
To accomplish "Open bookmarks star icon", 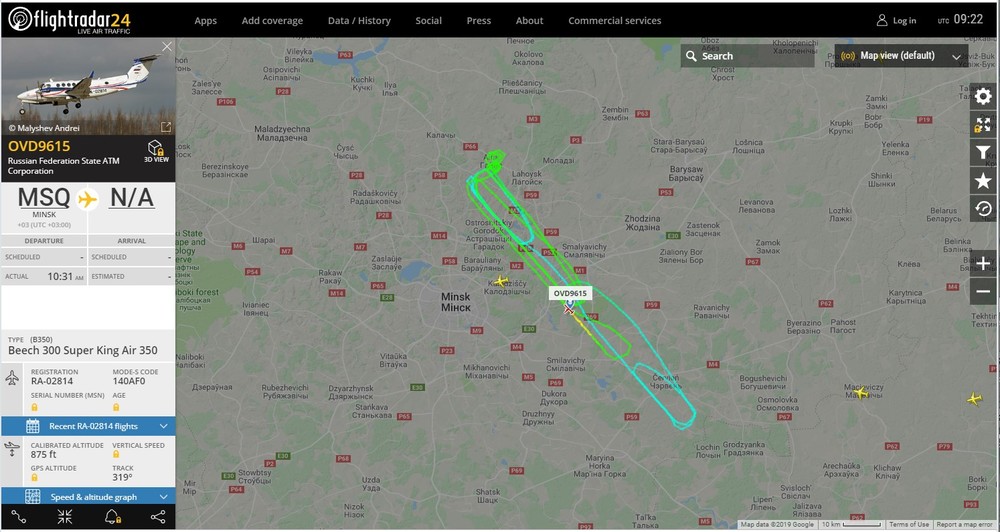I will point(983,181).
